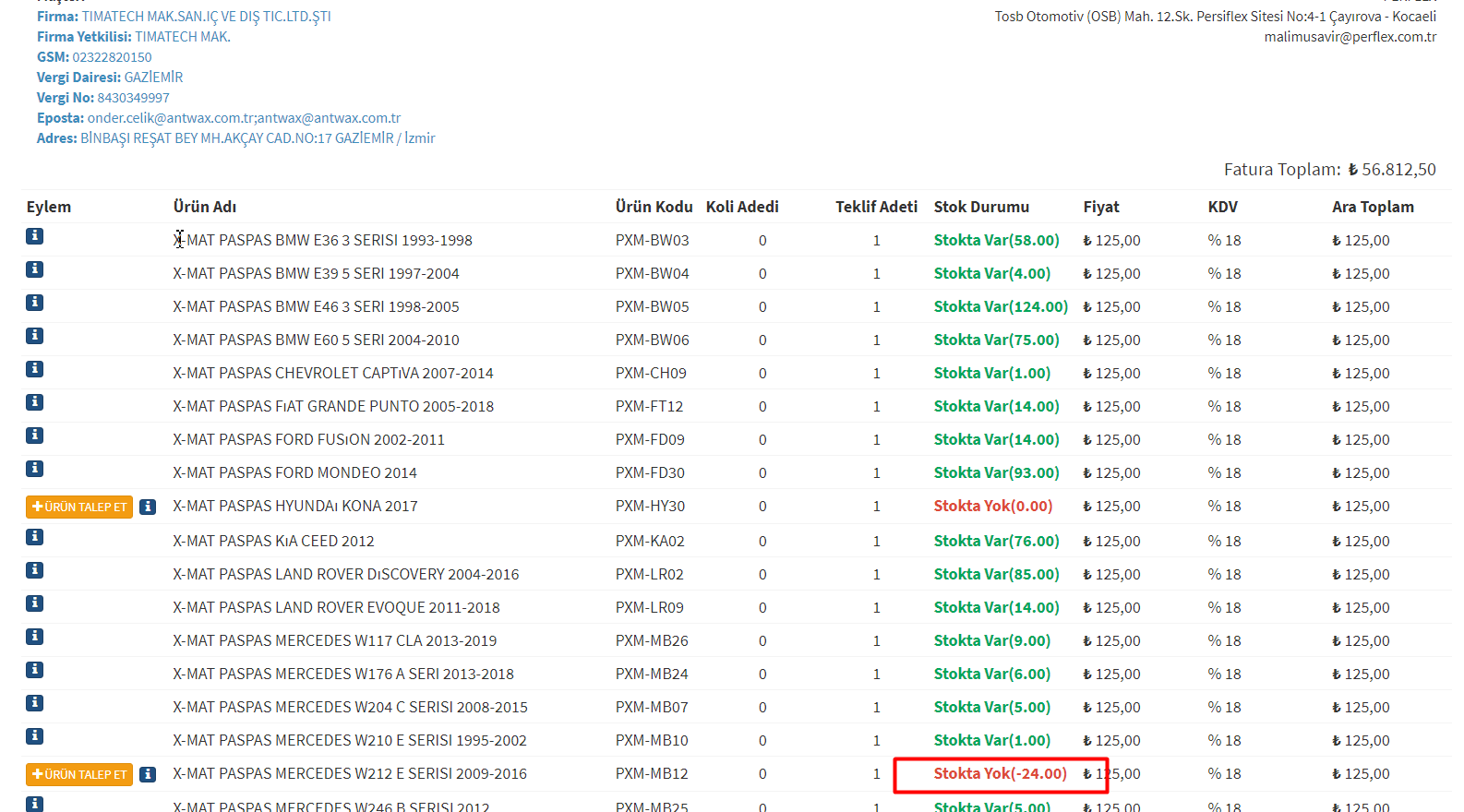Open info icon for Ford Mondeo 2014
This screenshot has width=1464, height=812.
click(x=34, y=469)
